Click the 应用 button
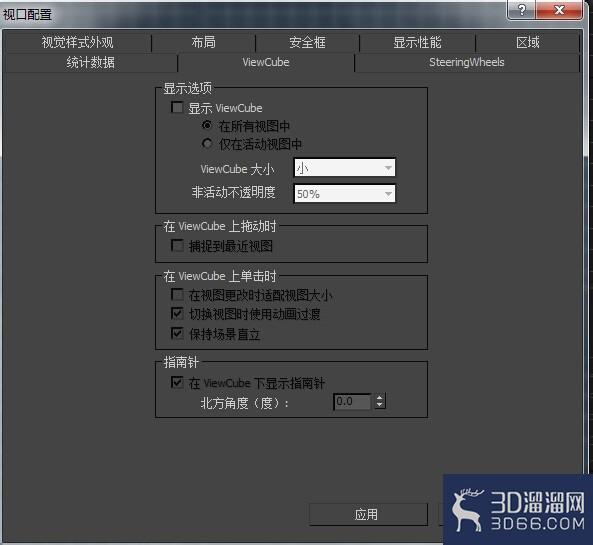Screen dimensions: 593x545 [x=368, y=514]
